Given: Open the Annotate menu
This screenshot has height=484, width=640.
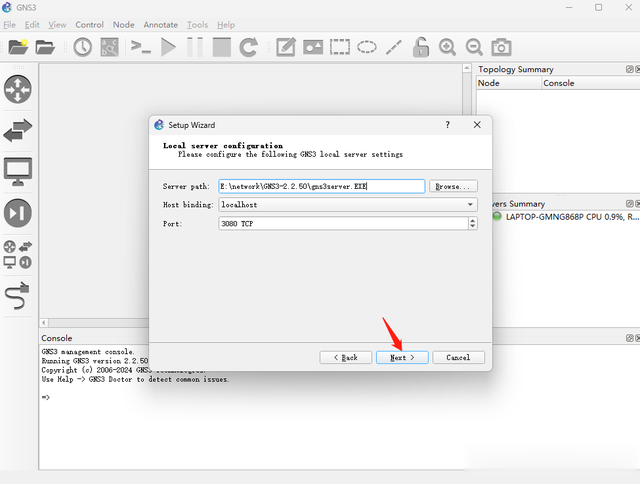Looking at the screenshot, I should (160, 25).
